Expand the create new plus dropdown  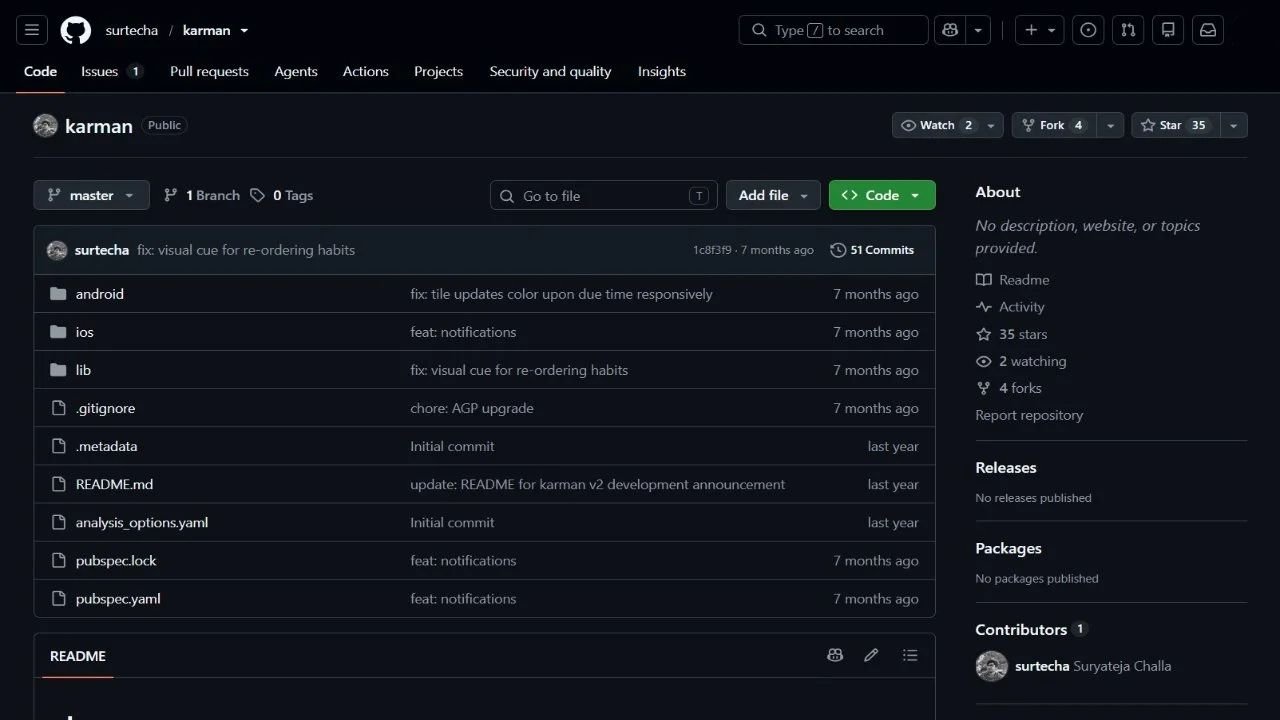pyautogui.click(x=1040, y=30)
